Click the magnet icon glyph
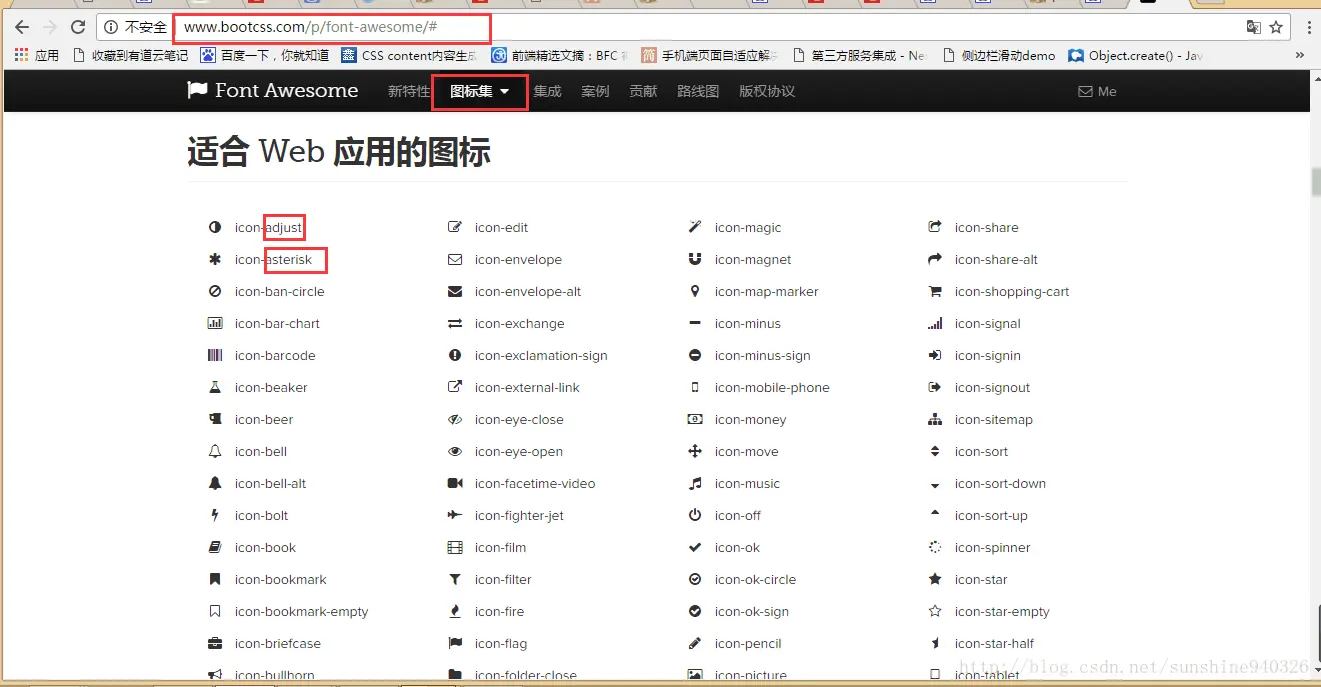 pos(695,259)
